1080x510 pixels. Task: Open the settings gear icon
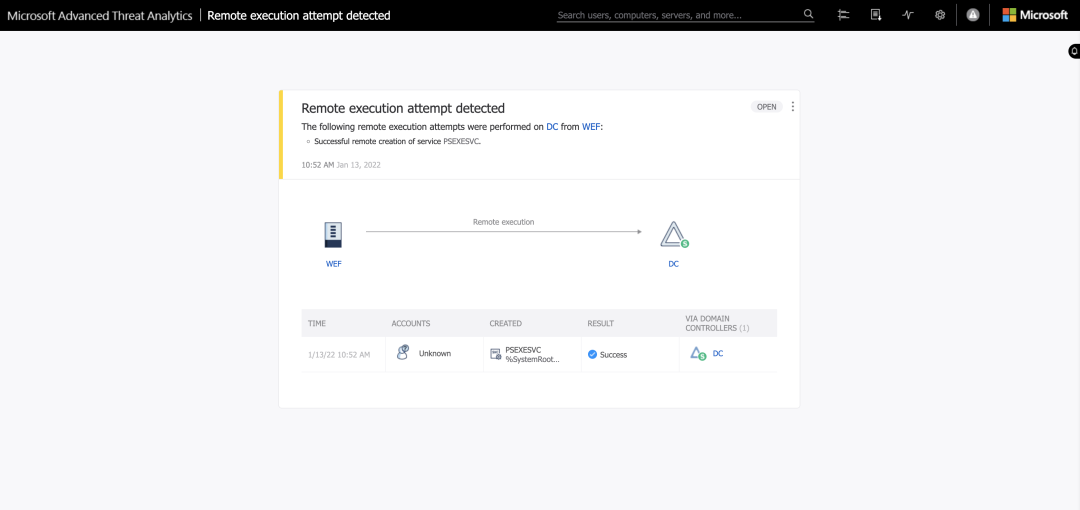939,14
